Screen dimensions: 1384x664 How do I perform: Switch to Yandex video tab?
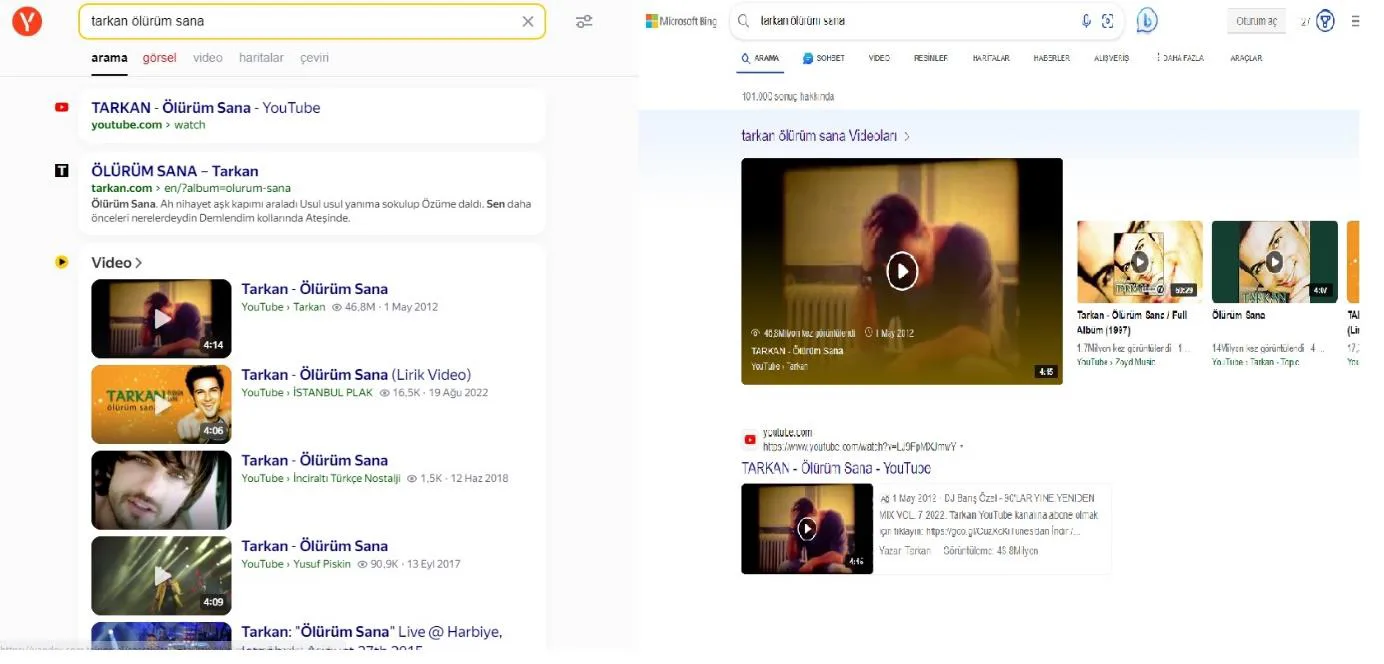208,58
